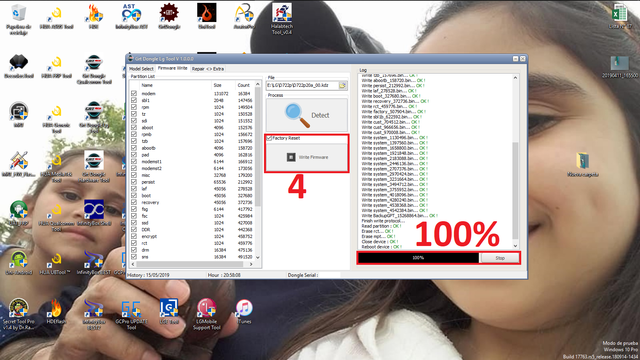Uncheck the persist partition checkbox

click(134, 182)
